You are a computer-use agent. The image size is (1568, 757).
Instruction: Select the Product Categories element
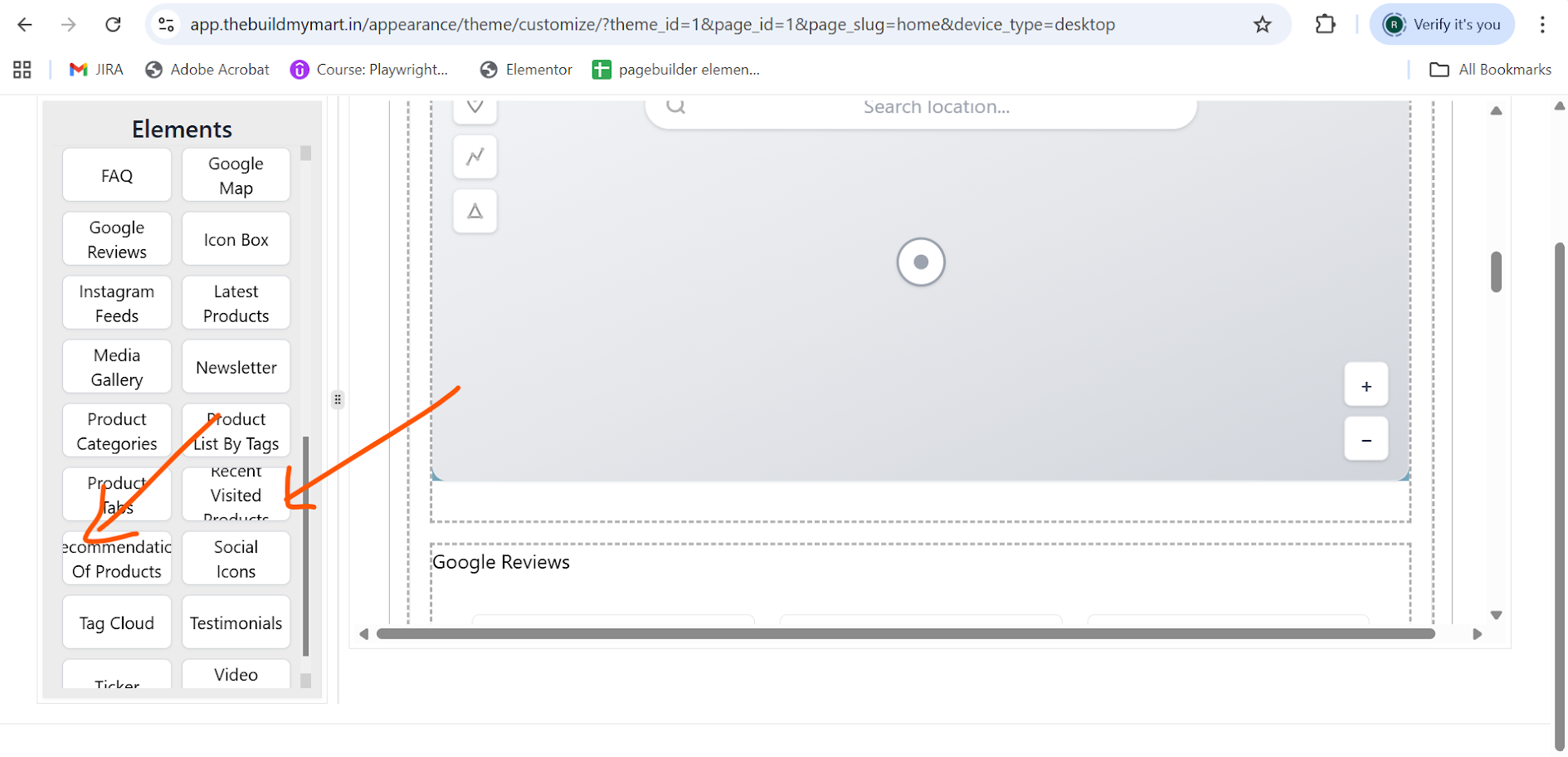117,431
